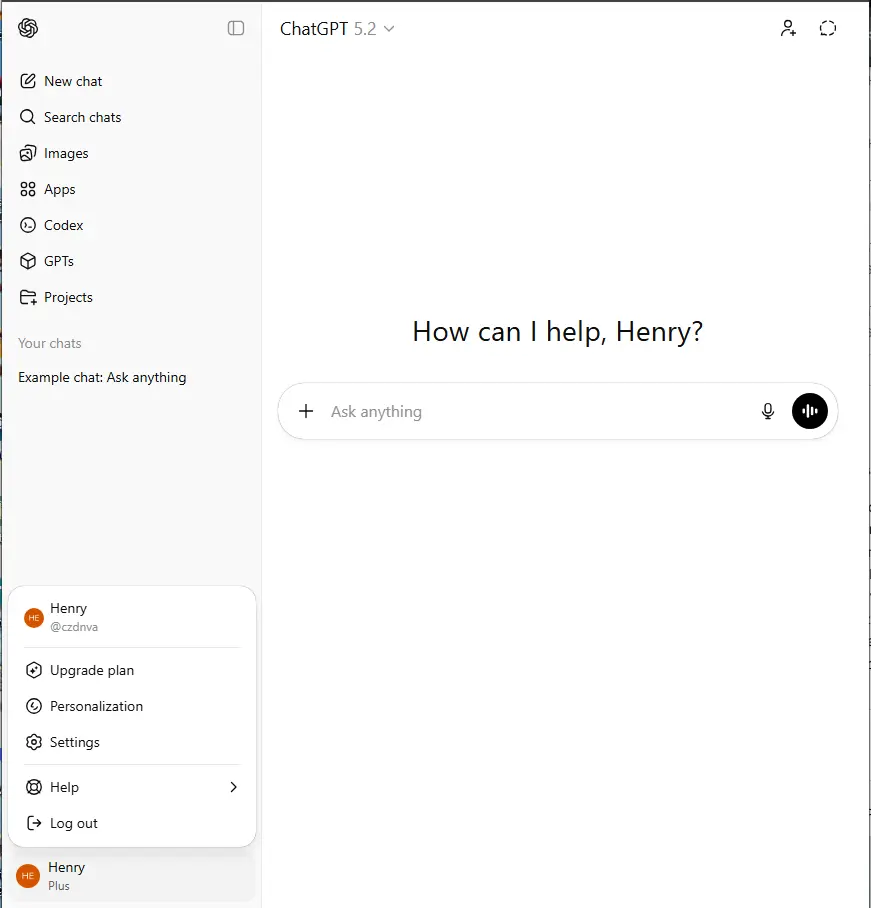Click the GPTs cube icon
Screen dimensions: 871x908
coord(28,261)
